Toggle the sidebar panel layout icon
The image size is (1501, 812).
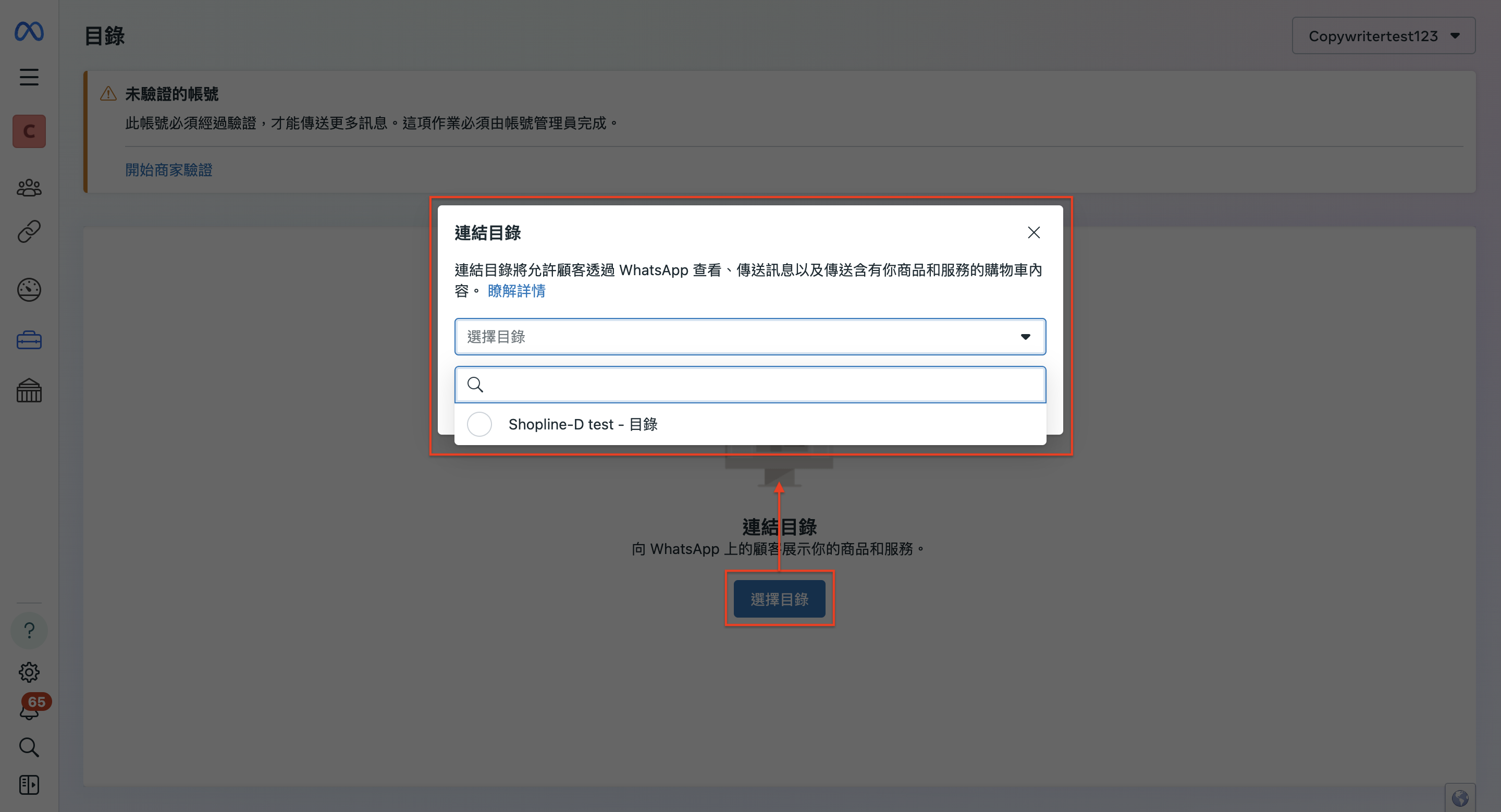pos(29,784)
